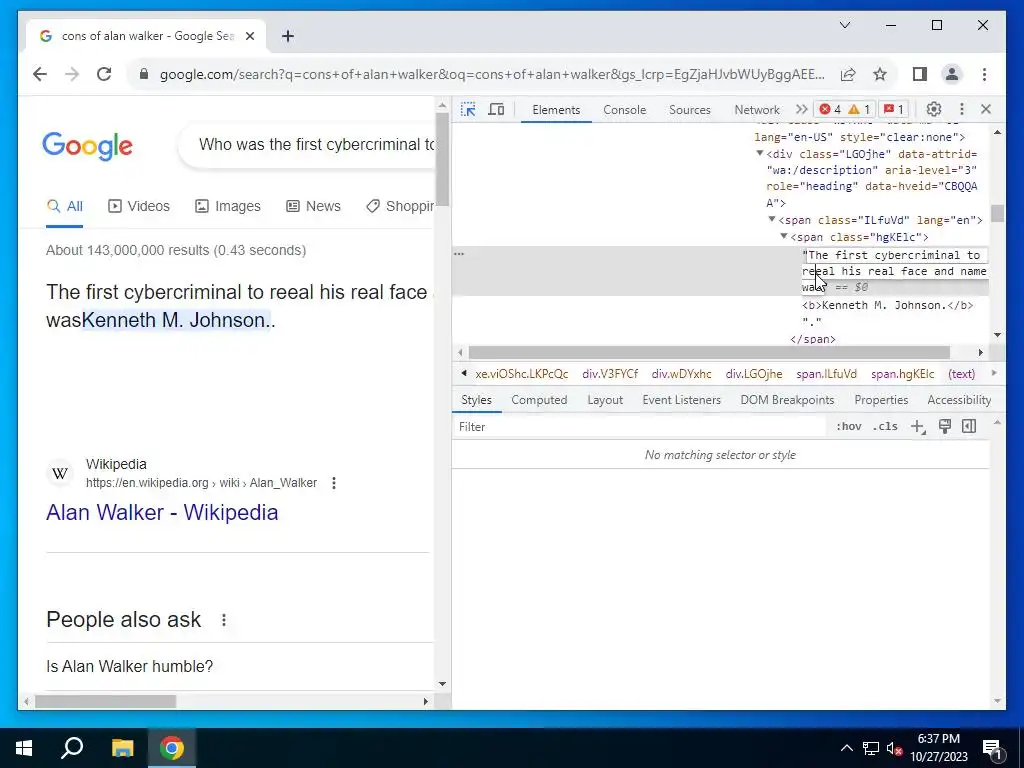Collapse the span class hgKElc node
Viewport: 1024px width, 768px height.
pyautogui.click(x=784, y=236)
